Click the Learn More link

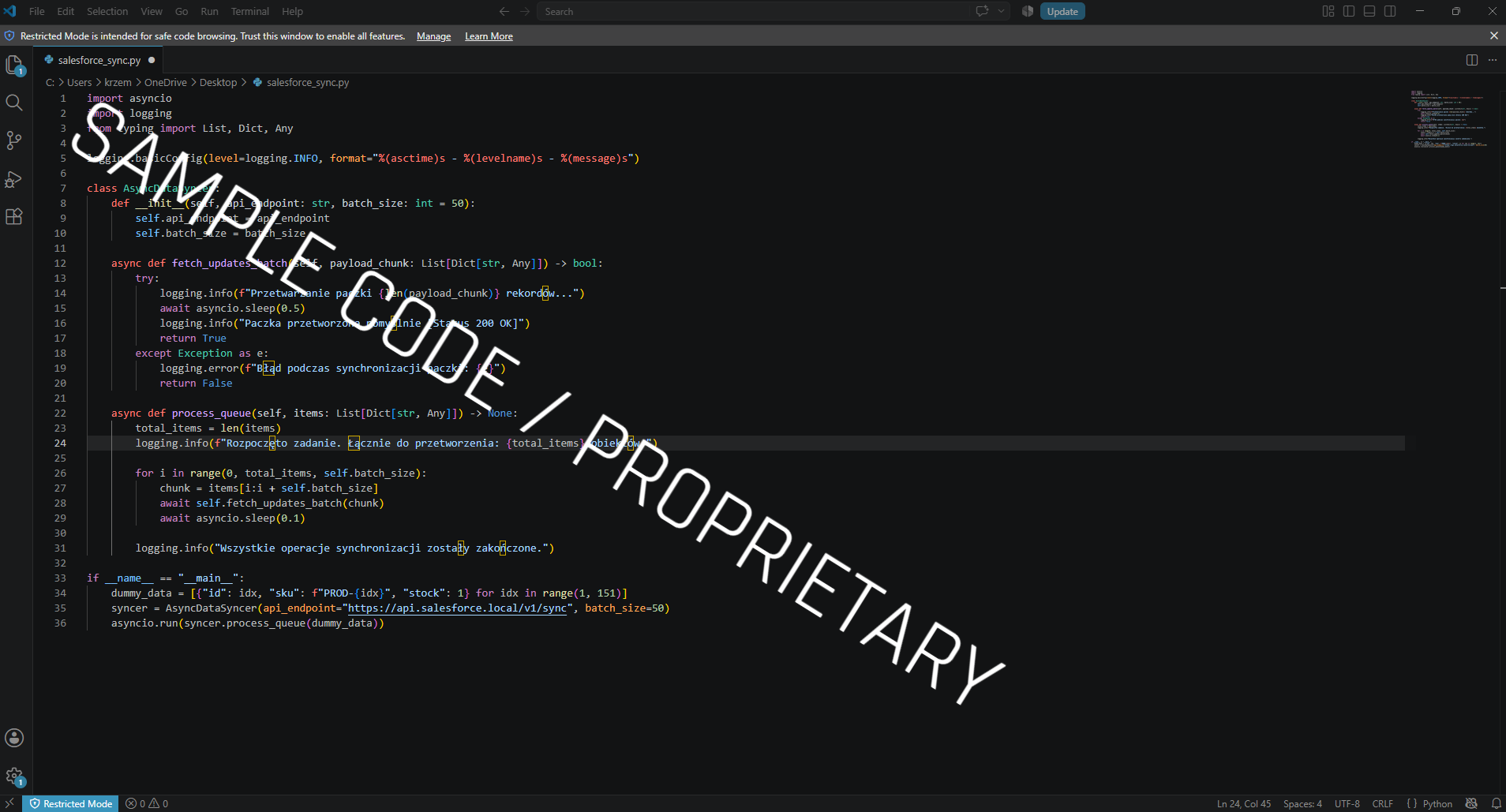click(x=489, y=36)
